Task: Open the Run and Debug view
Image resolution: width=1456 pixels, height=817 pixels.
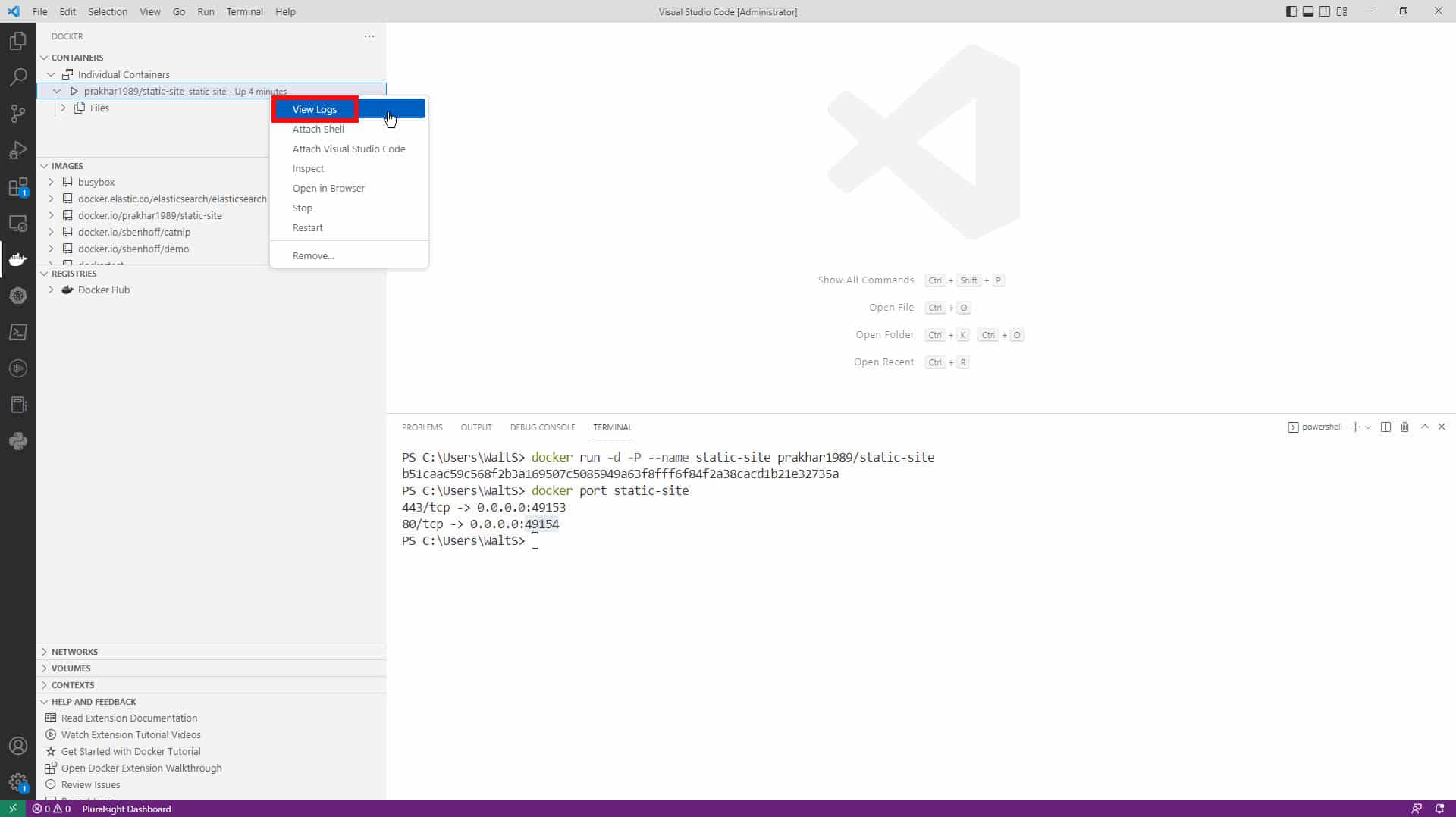Action: point(18,149)
